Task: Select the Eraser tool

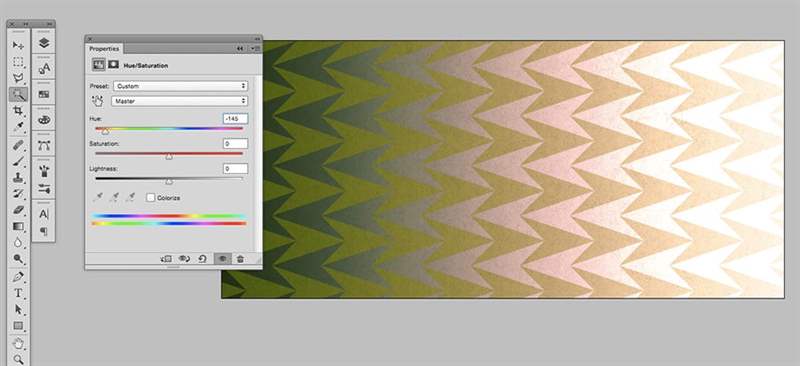Action: click(x=18, y=210)
